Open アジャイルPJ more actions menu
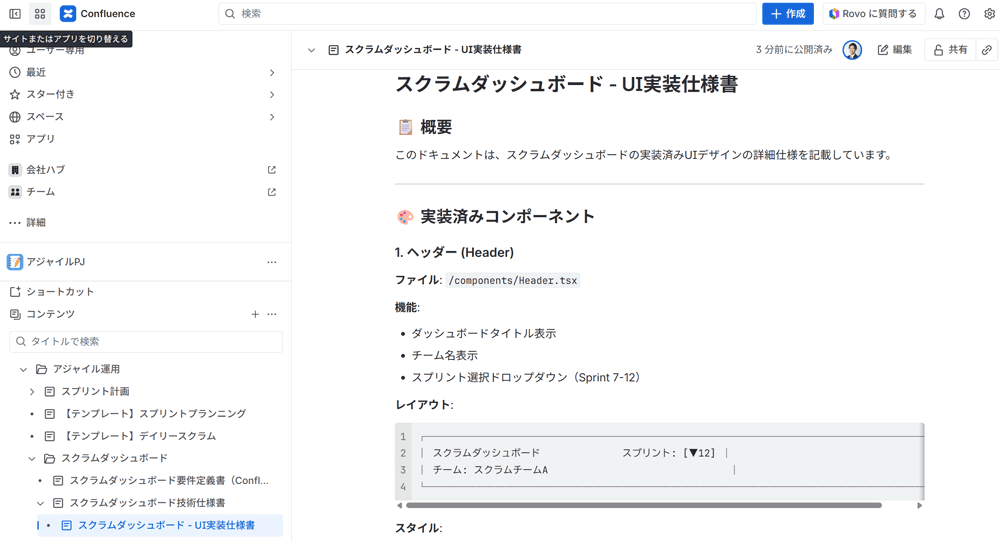The height and width of the screenshot is (542, 1000). pos(272,261)
